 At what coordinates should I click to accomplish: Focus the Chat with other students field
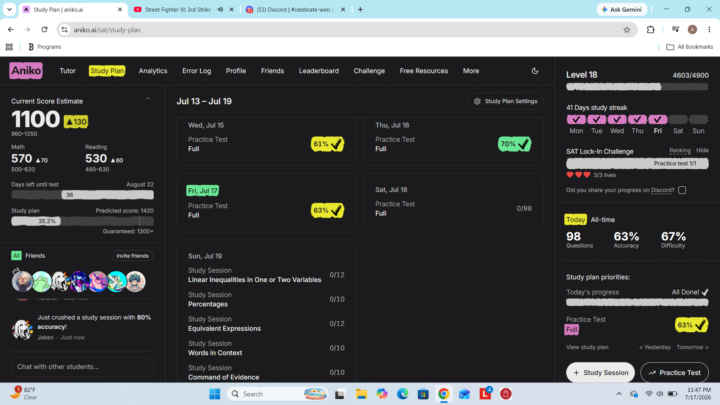[82, 366]
